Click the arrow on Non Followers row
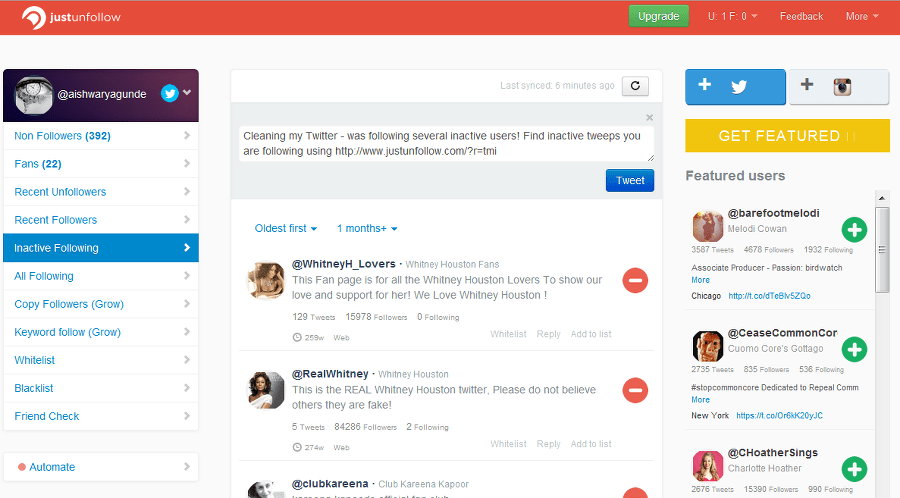The width and height of the screenshot is (900, 498). coord(187,135)
